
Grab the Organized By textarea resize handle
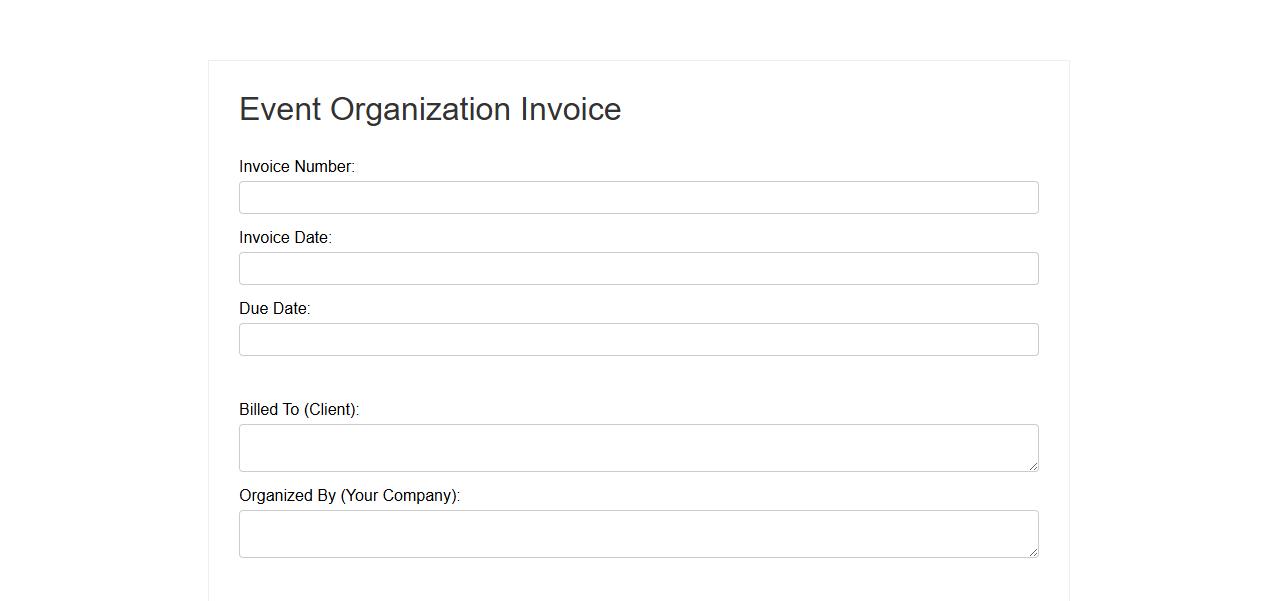1033,552
